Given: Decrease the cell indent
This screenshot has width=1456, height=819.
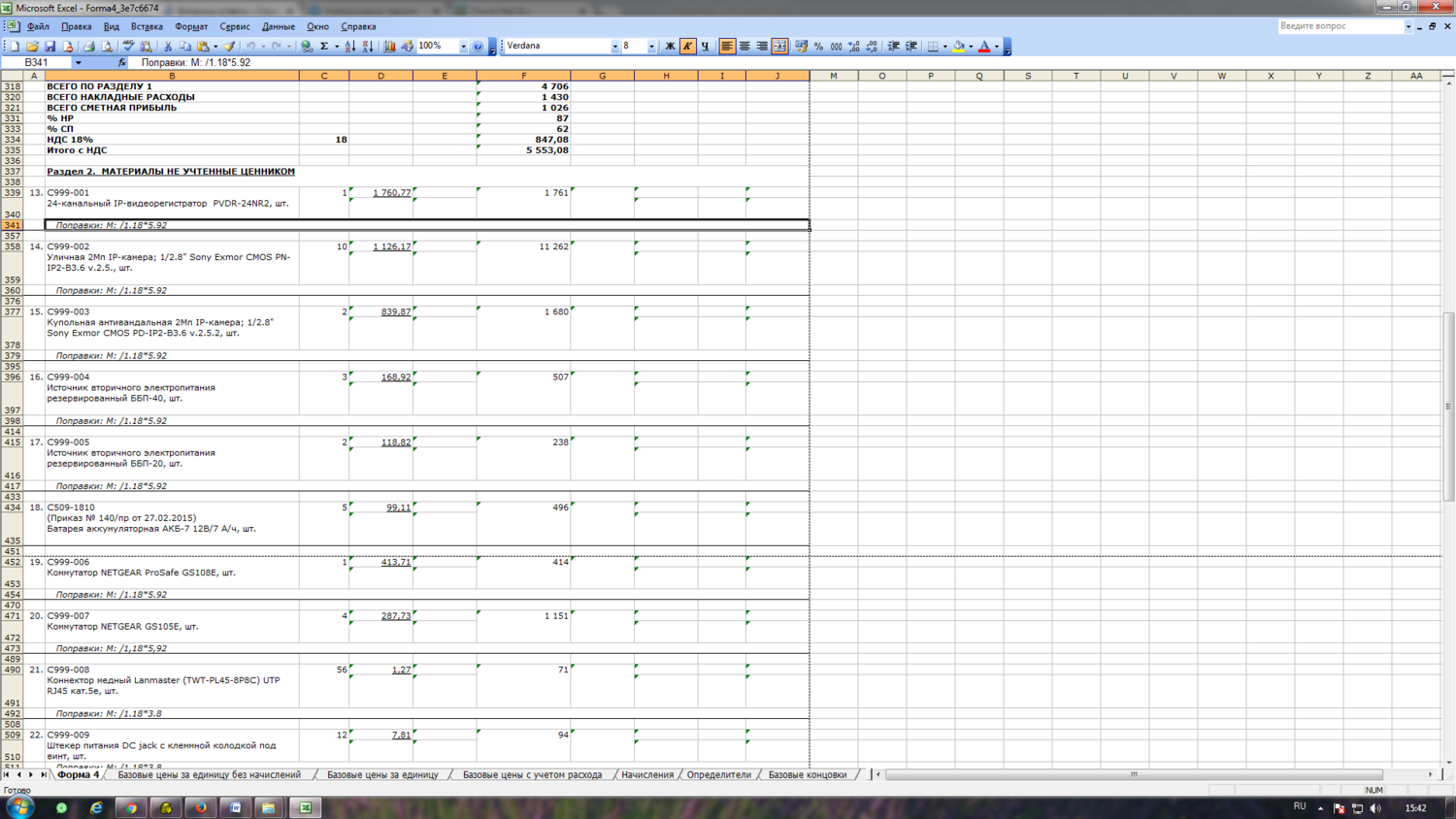Looking at the screenshot, I should click(894, 46).
